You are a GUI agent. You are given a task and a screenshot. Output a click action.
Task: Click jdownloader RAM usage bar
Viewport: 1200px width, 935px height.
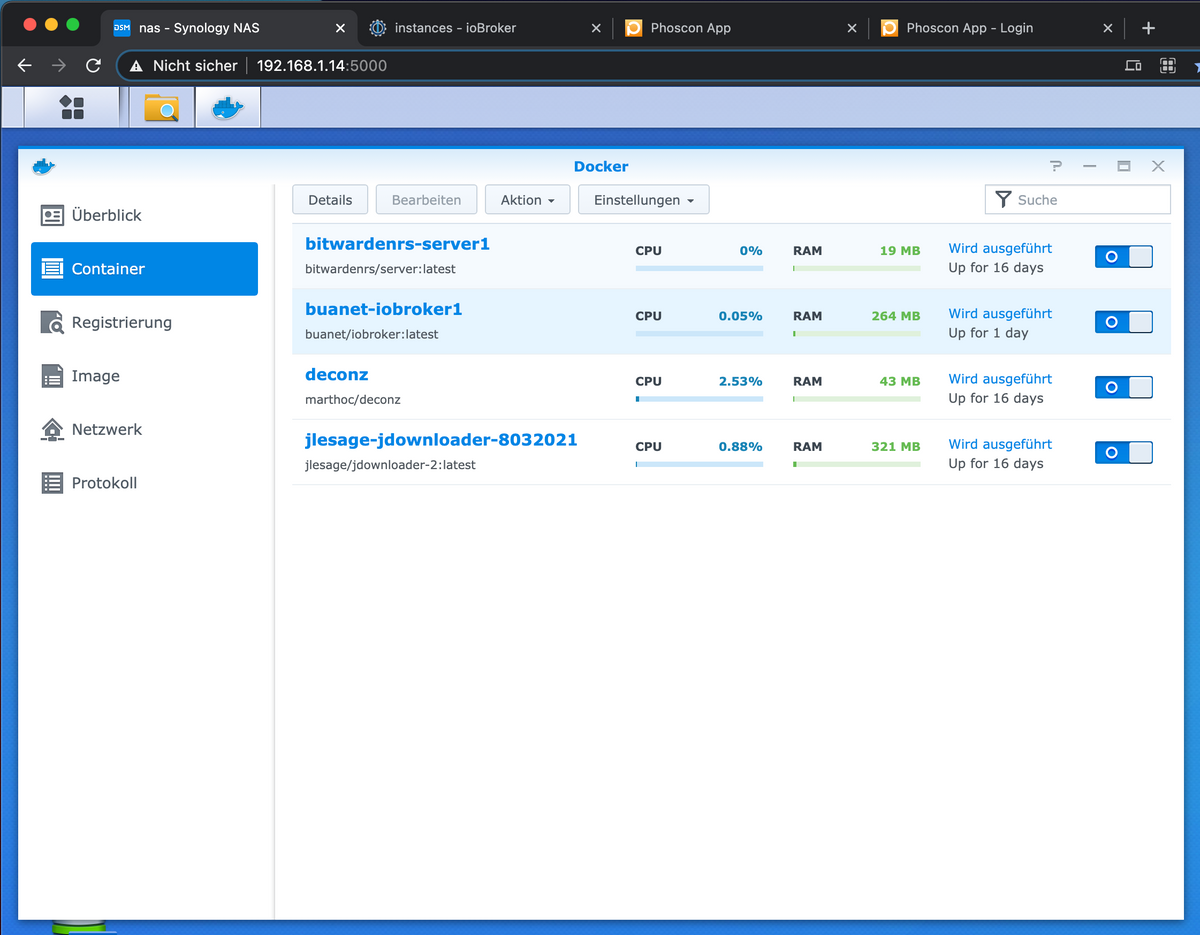coord(857,464)
